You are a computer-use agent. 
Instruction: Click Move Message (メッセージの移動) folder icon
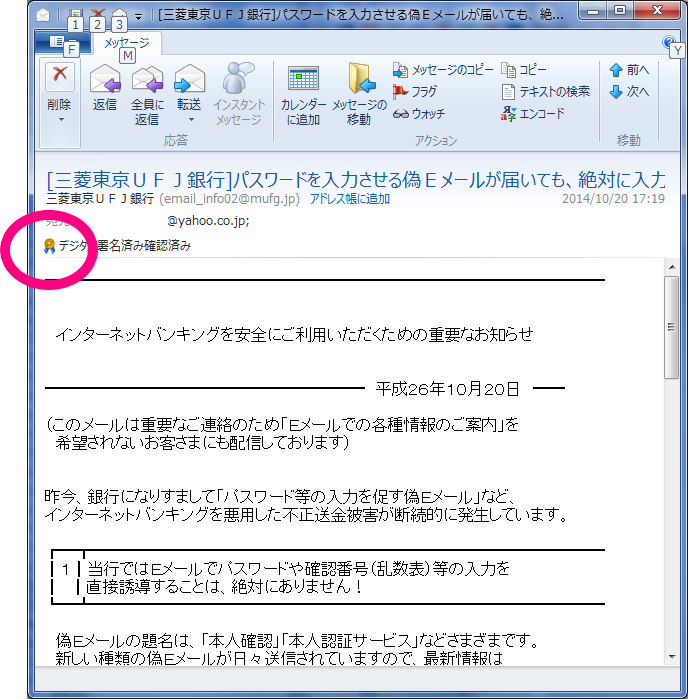pyautogui.click(x=360, y=78)
